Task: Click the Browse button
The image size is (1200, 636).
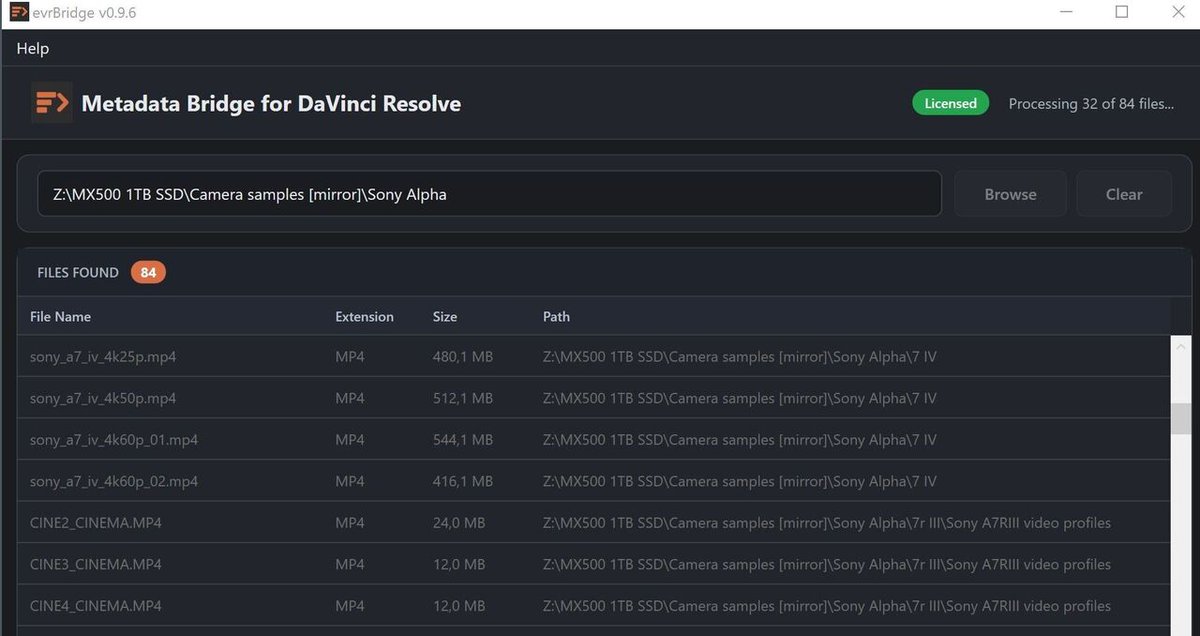Action: 1010,194
